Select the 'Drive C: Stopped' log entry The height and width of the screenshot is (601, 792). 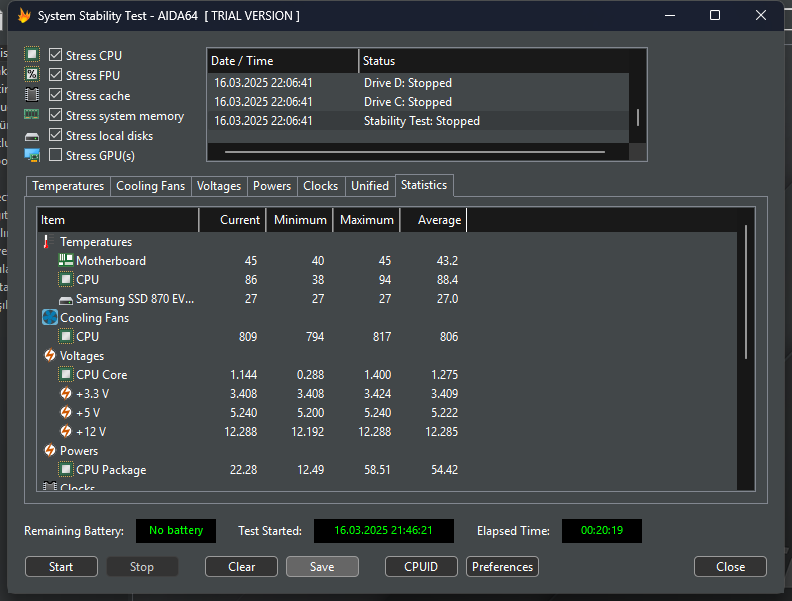(x=418, y=102)
